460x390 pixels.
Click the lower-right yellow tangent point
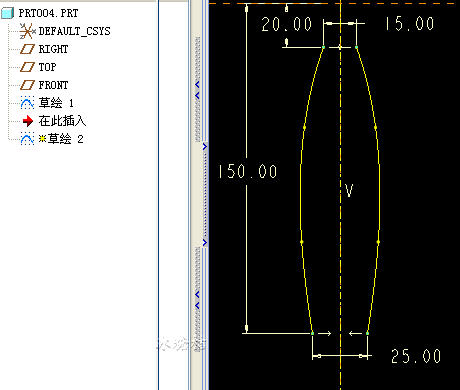pyautogui.click(x=378, y=242)
